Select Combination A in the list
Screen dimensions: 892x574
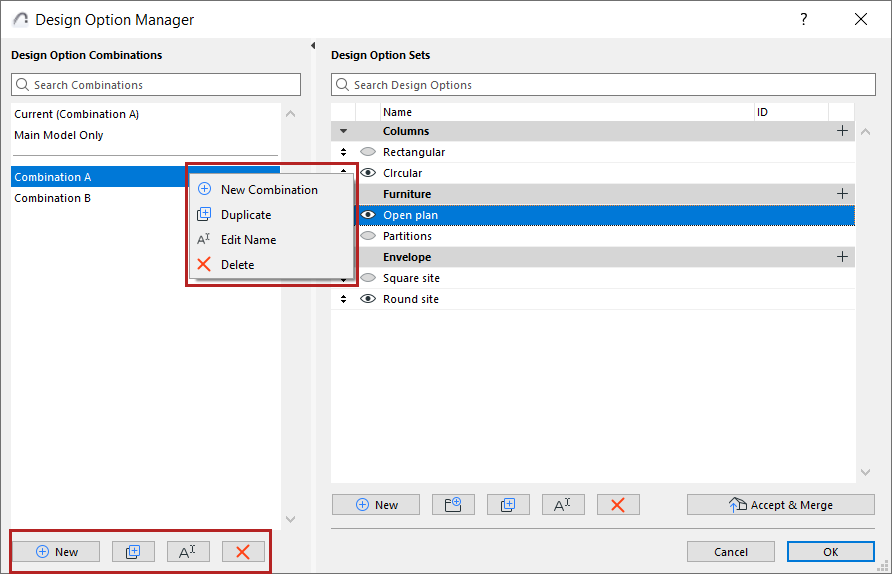[x=100, y=177]
